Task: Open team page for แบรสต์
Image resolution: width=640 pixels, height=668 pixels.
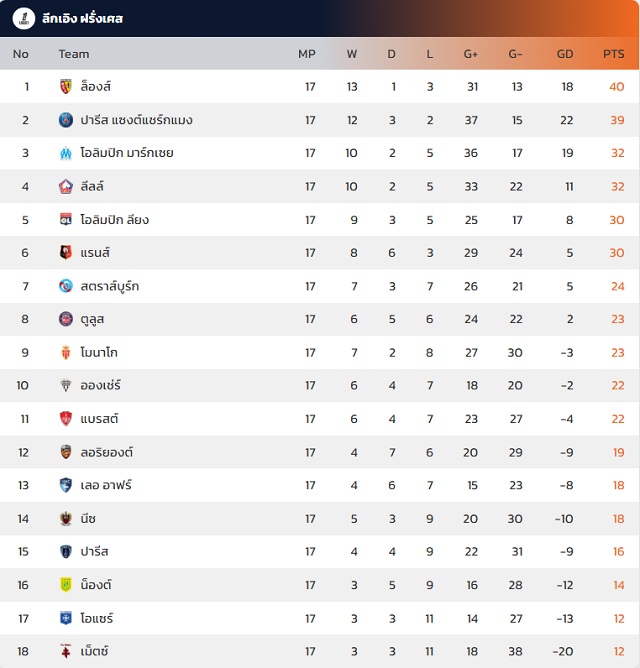Action: click(x=99, y=419)
